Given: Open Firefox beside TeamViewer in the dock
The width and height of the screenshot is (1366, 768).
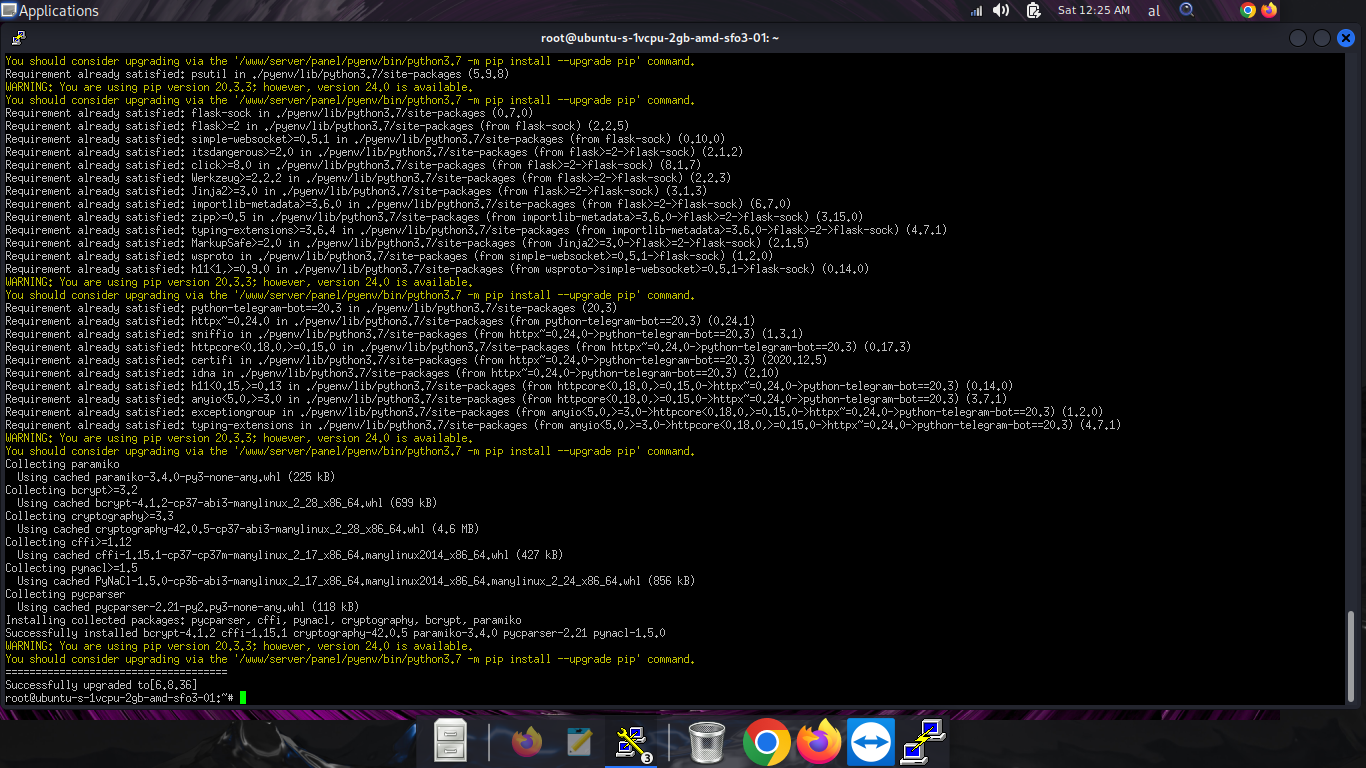Looking at the screenshot, I should 819,742.
